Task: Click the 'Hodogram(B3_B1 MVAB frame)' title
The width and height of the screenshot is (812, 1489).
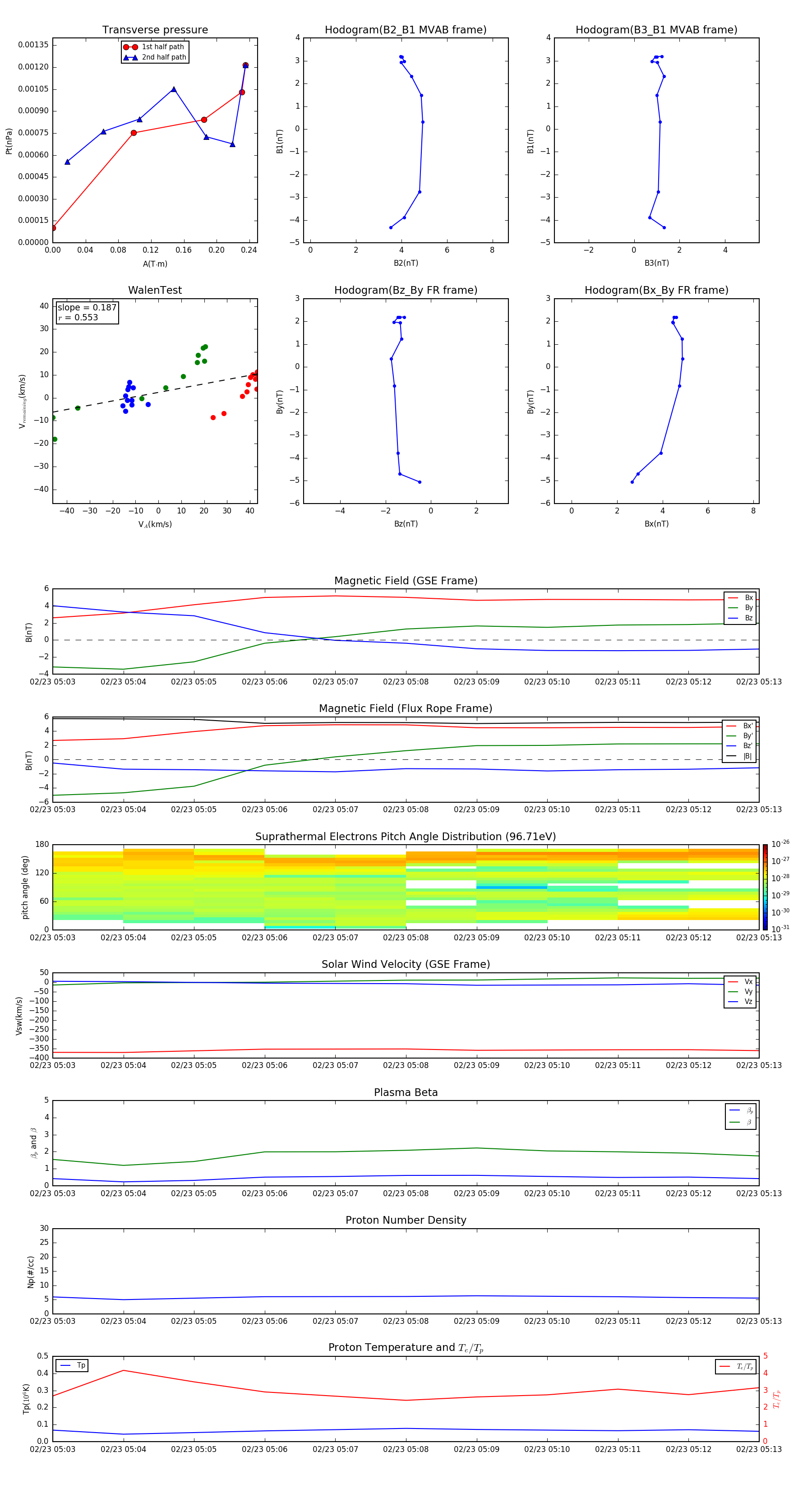Action: click(656, 30)
